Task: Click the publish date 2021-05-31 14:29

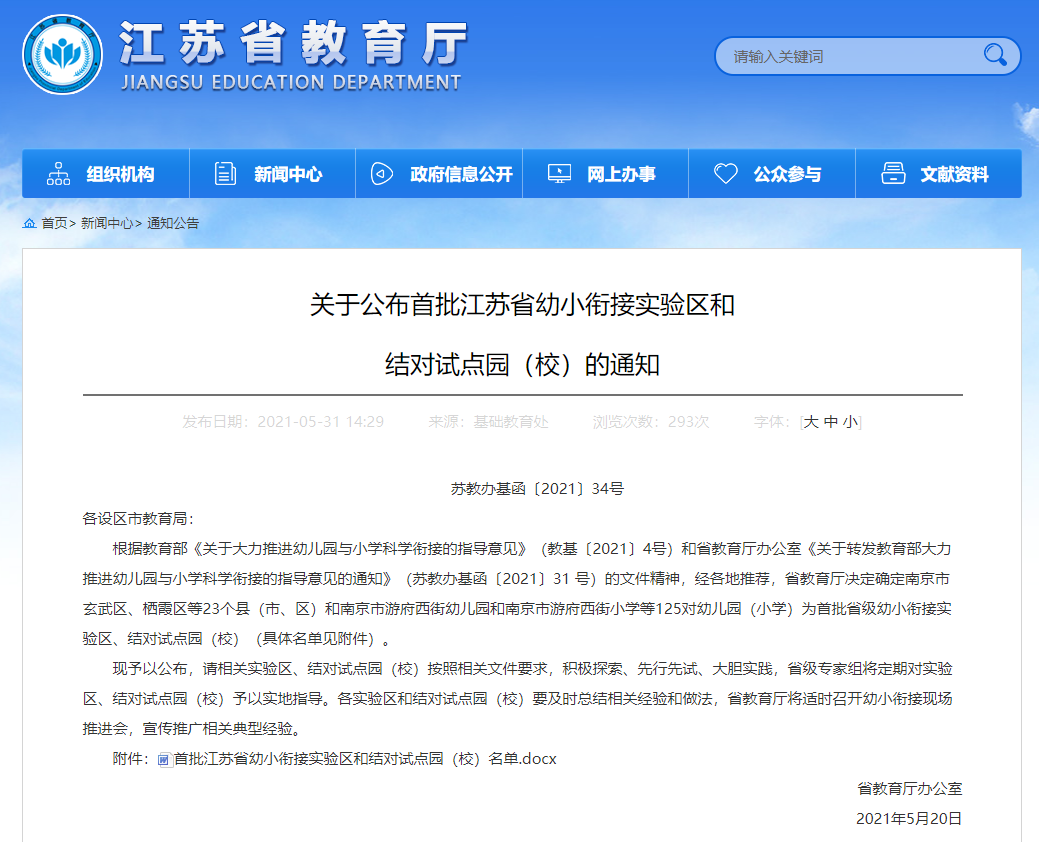Action: (x=321, y=422)
